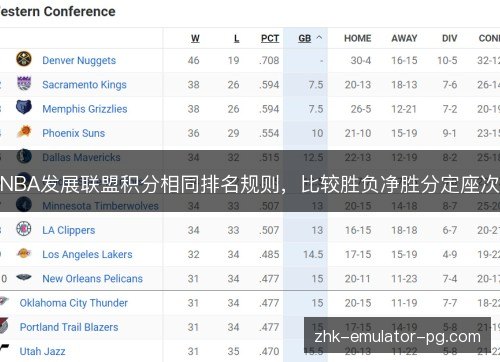
Task: Sort standings by PCT column
Action: click(270, 38)
